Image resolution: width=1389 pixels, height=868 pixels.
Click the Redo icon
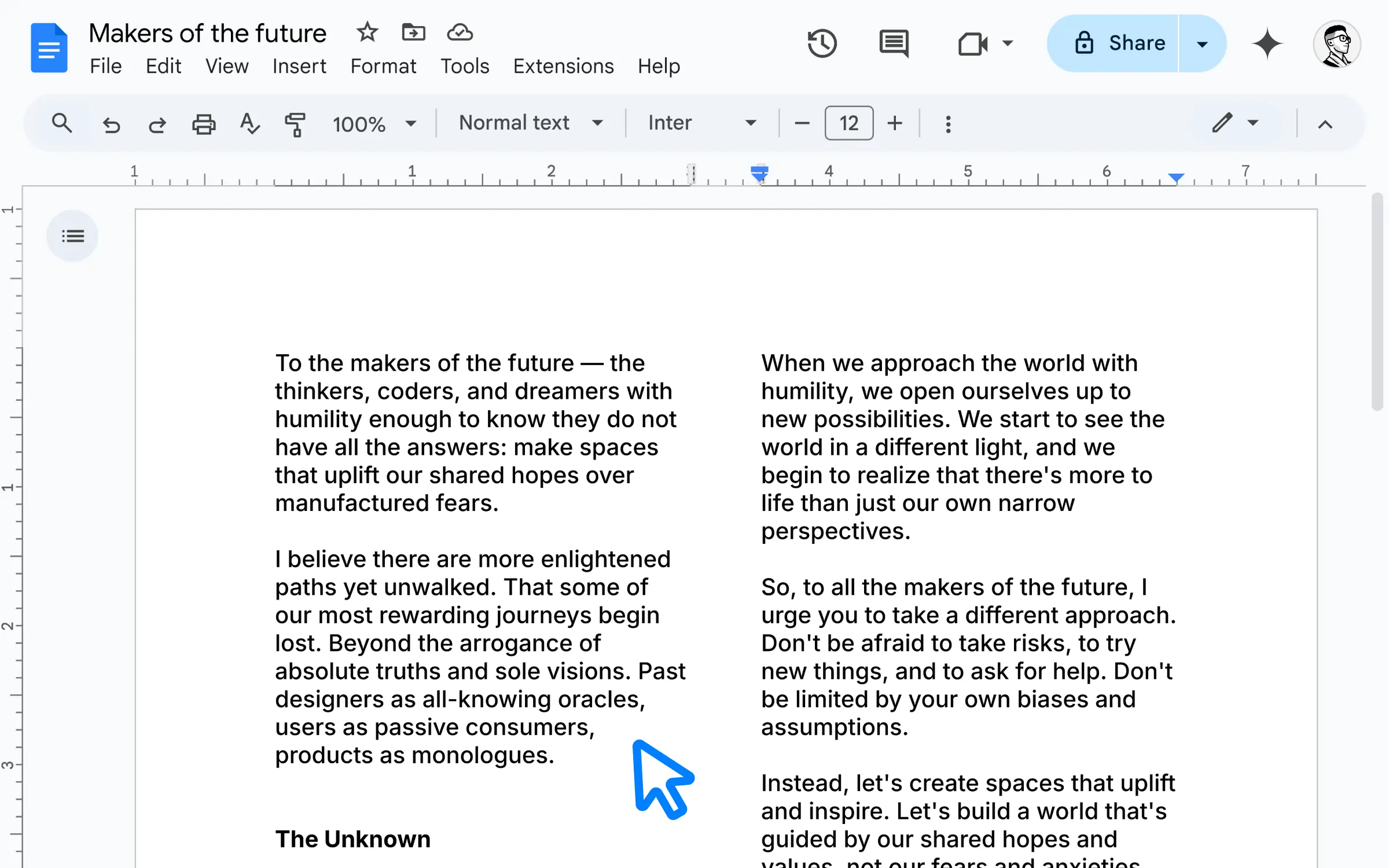click(x=157, y=122)
